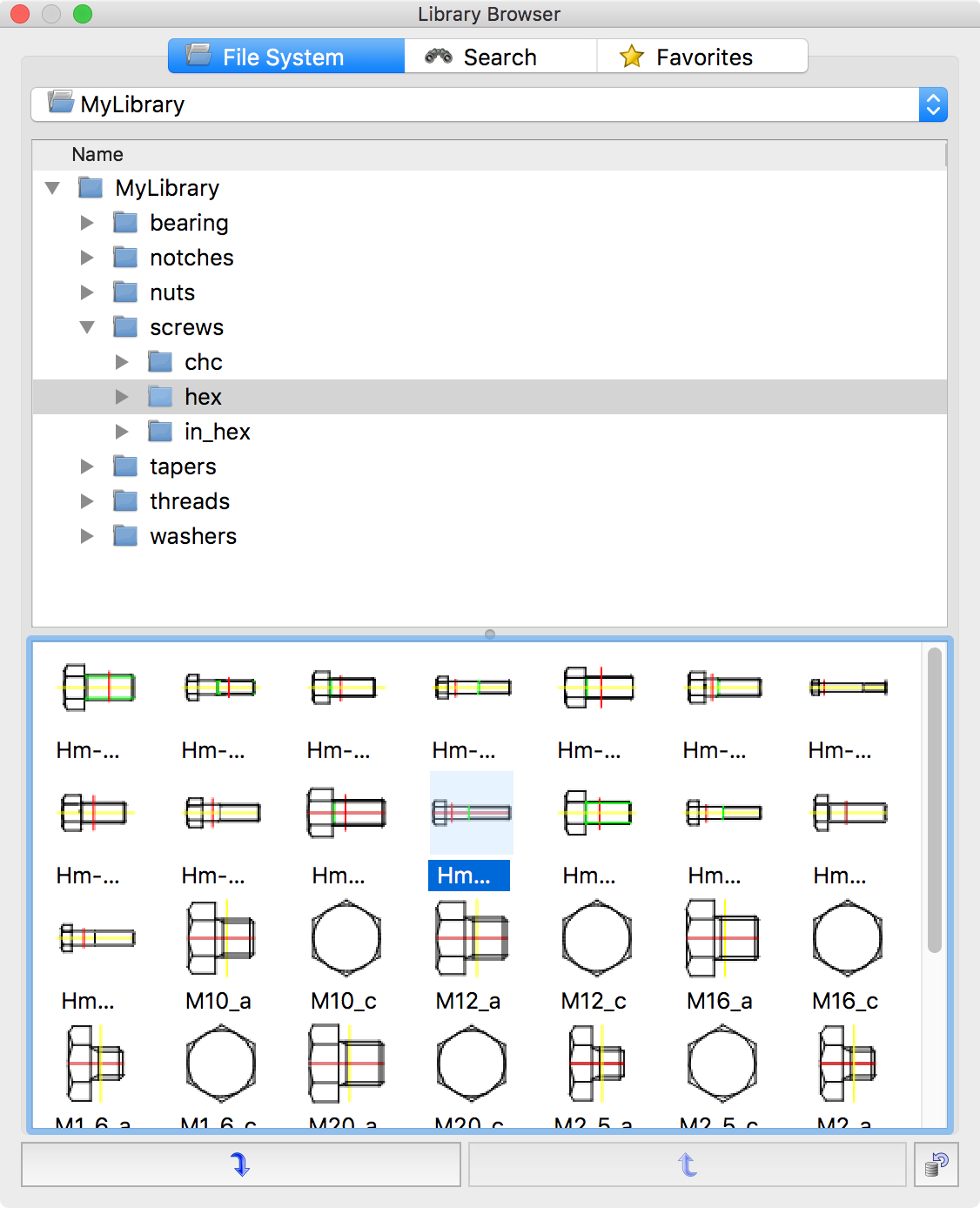This screenshot has height=1208, width=980.
Task: Select the washers folder
Action: click(192, 536)
